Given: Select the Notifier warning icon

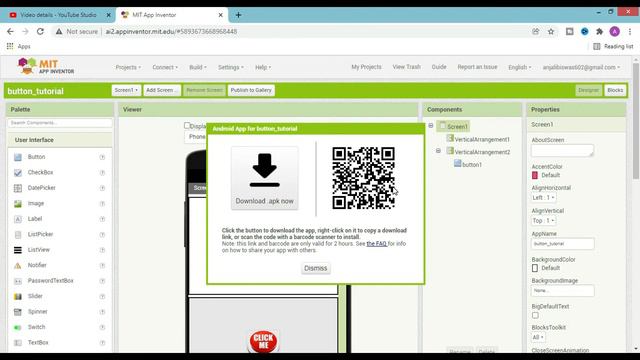Looking at the screenshot, I should coord(18,266).
